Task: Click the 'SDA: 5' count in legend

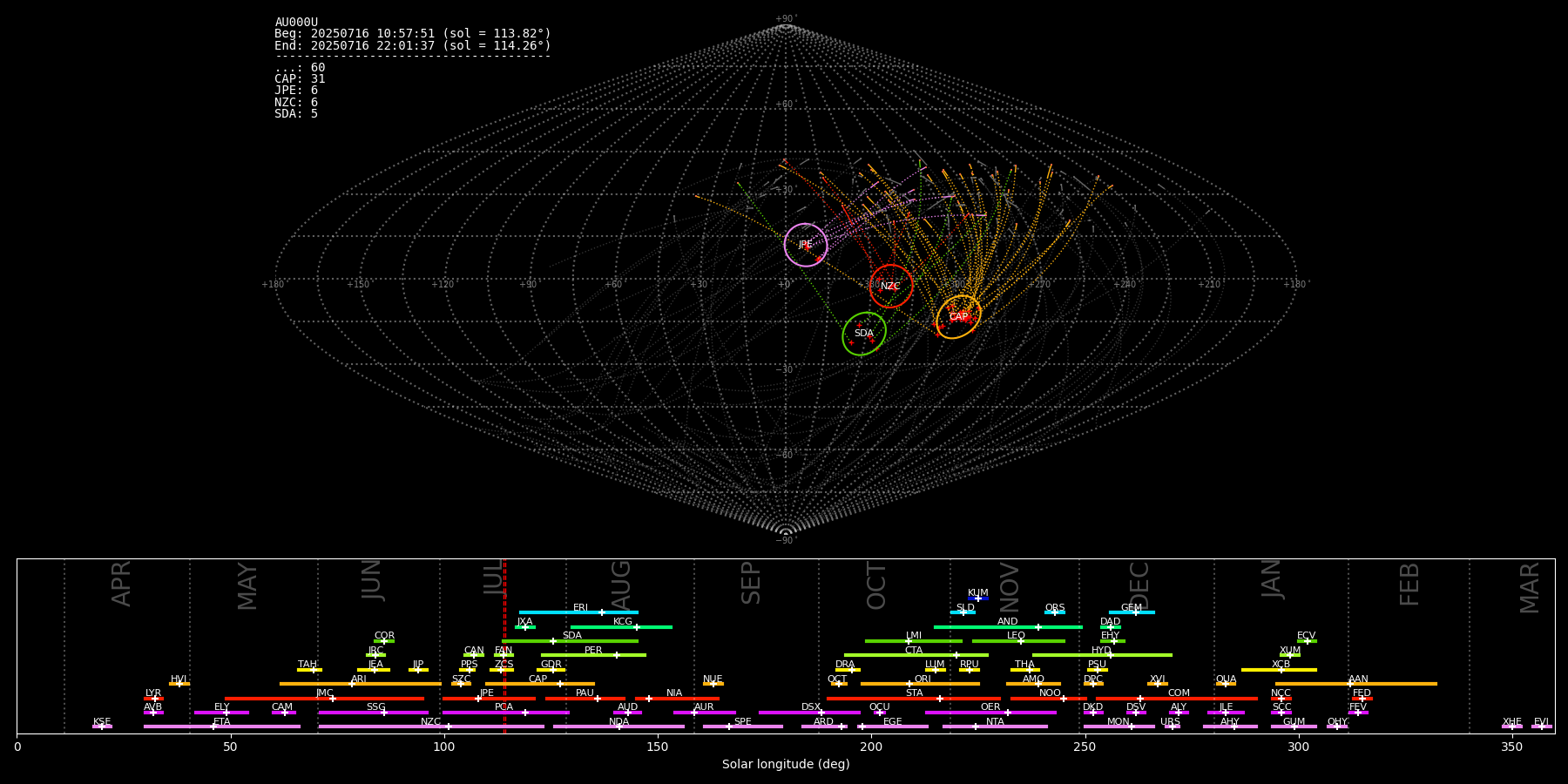Action: 296,114
